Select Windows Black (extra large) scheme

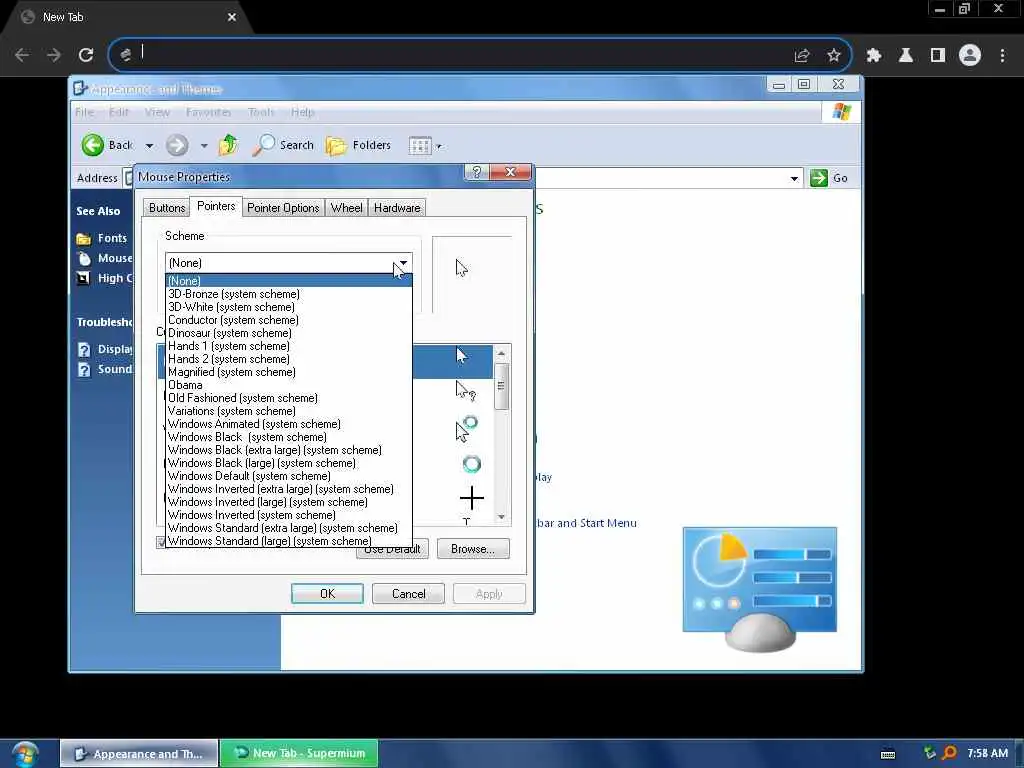coord(288,451)
